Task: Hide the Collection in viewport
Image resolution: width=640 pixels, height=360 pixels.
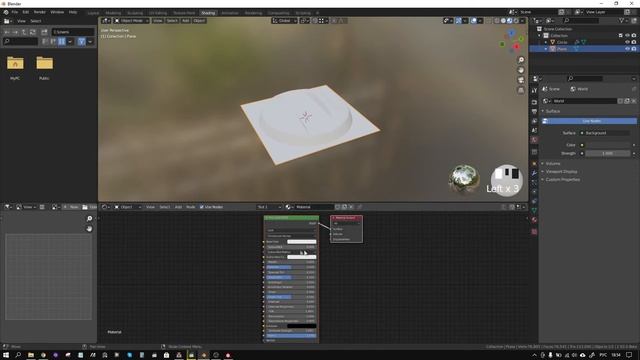Action: tap(627, 36)
